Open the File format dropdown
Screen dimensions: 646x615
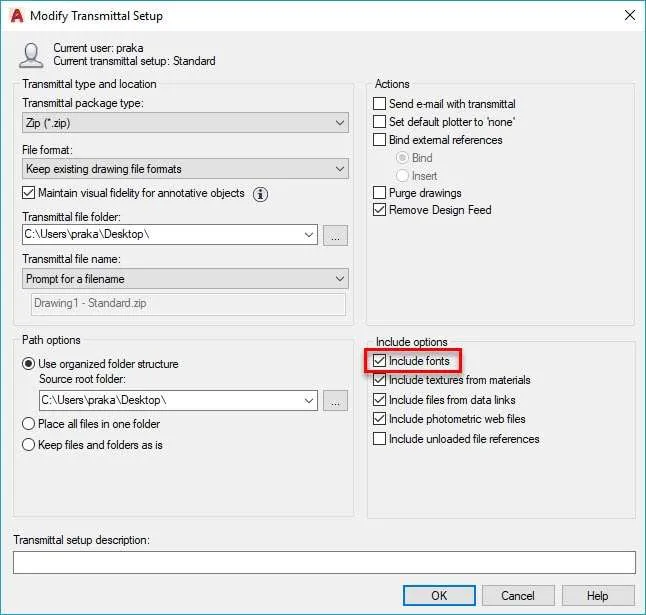pyautogui.click(x=185, y=169)
